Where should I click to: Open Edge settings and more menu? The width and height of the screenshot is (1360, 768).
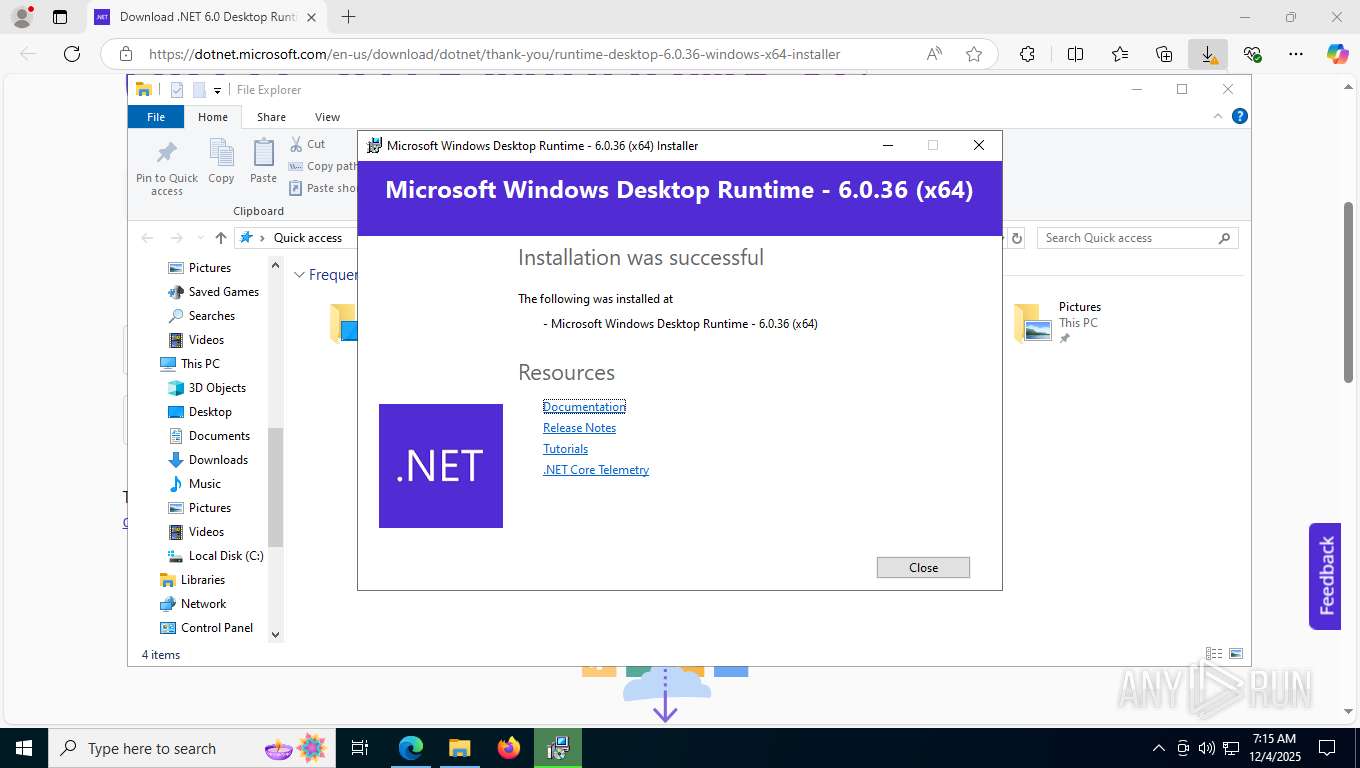tap(1296, 54)
